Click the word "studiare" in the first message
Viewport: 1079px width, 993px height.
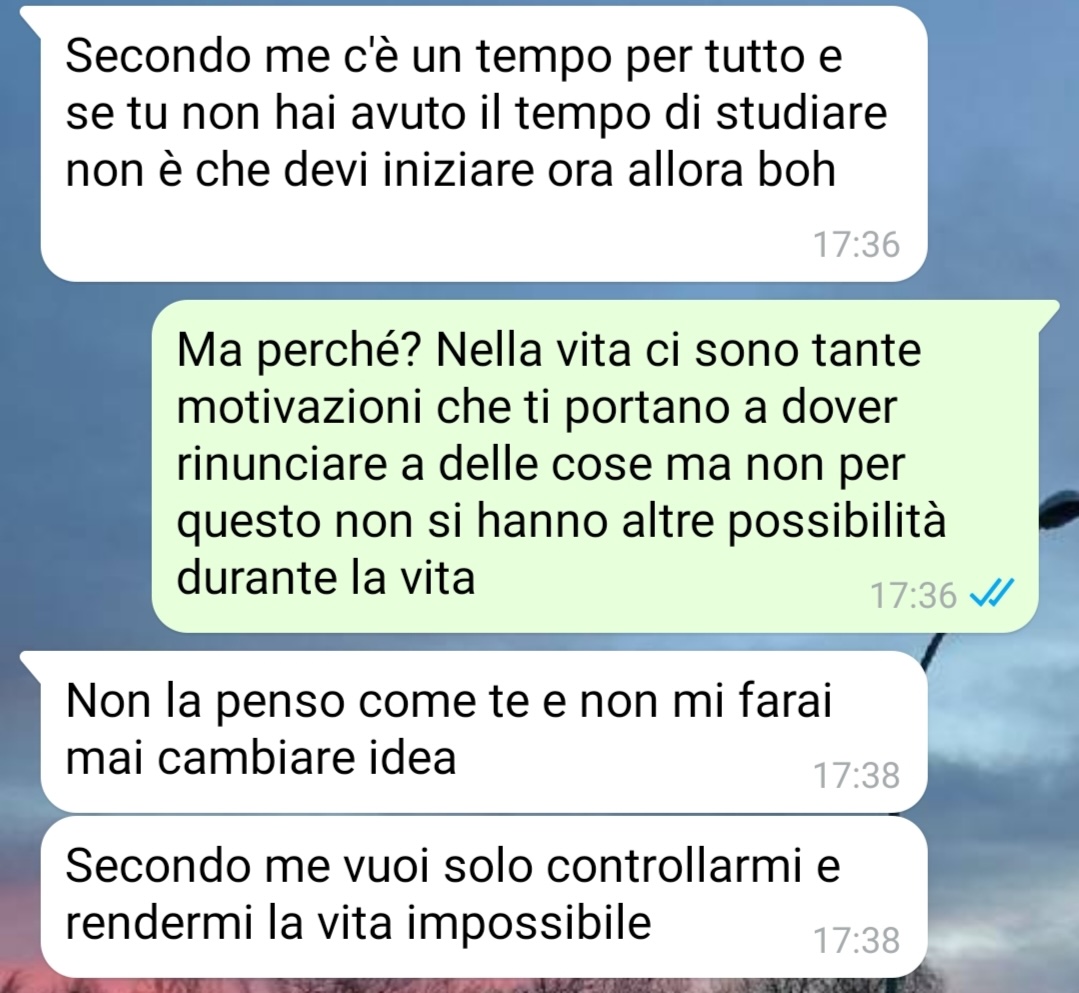[x=801, y=113]
